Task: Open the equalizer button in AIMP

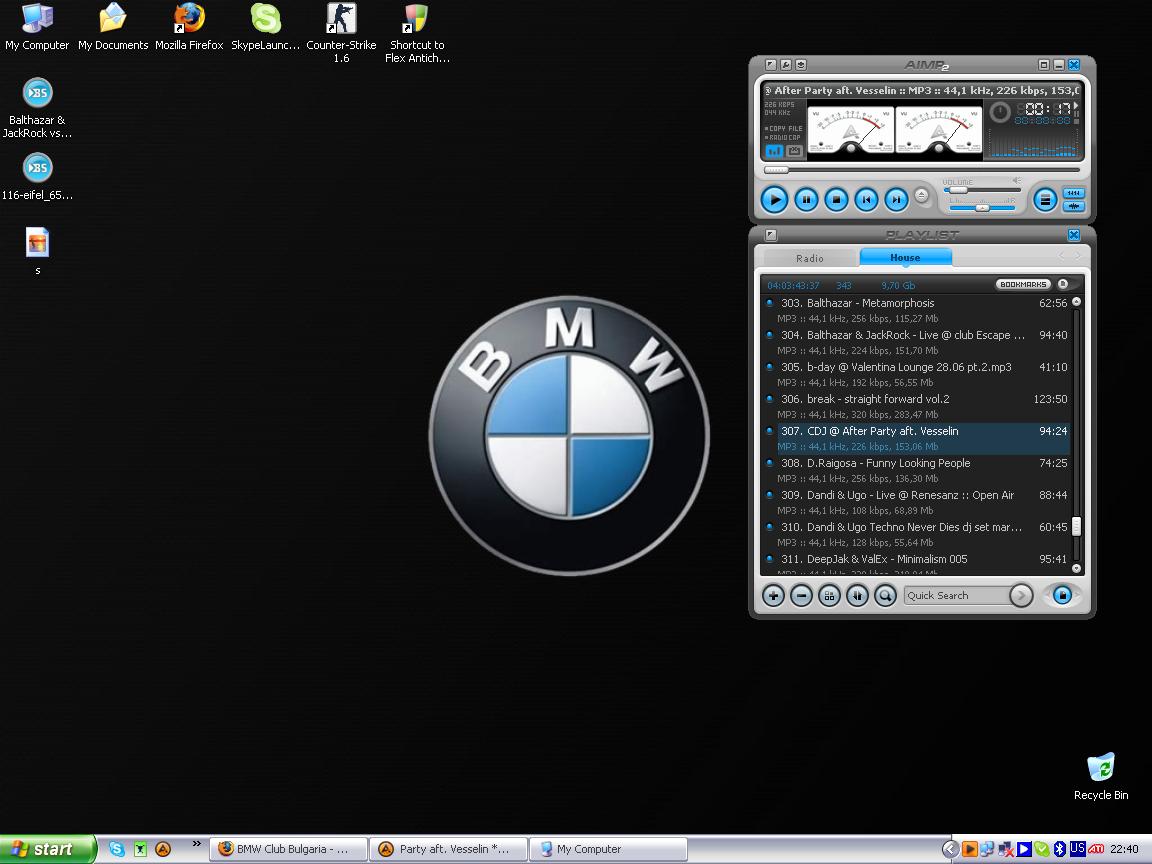Action: click(x=1073, y=193)
